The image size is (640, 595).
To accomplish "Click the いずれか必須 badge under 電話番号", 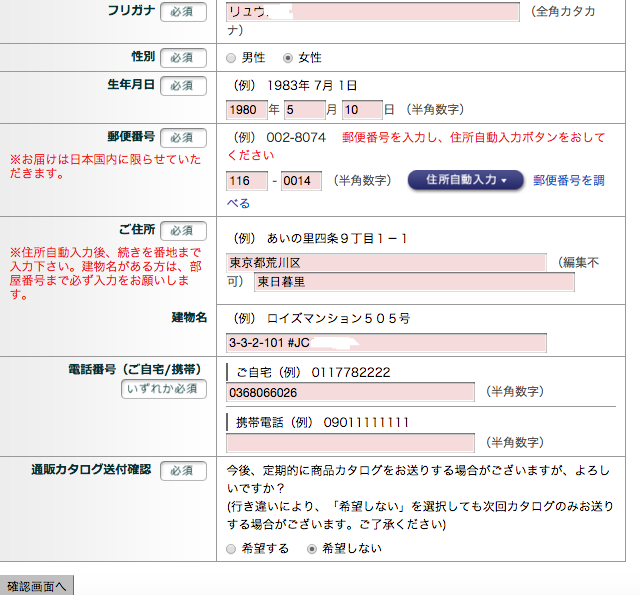I will (x=164, y=389).
